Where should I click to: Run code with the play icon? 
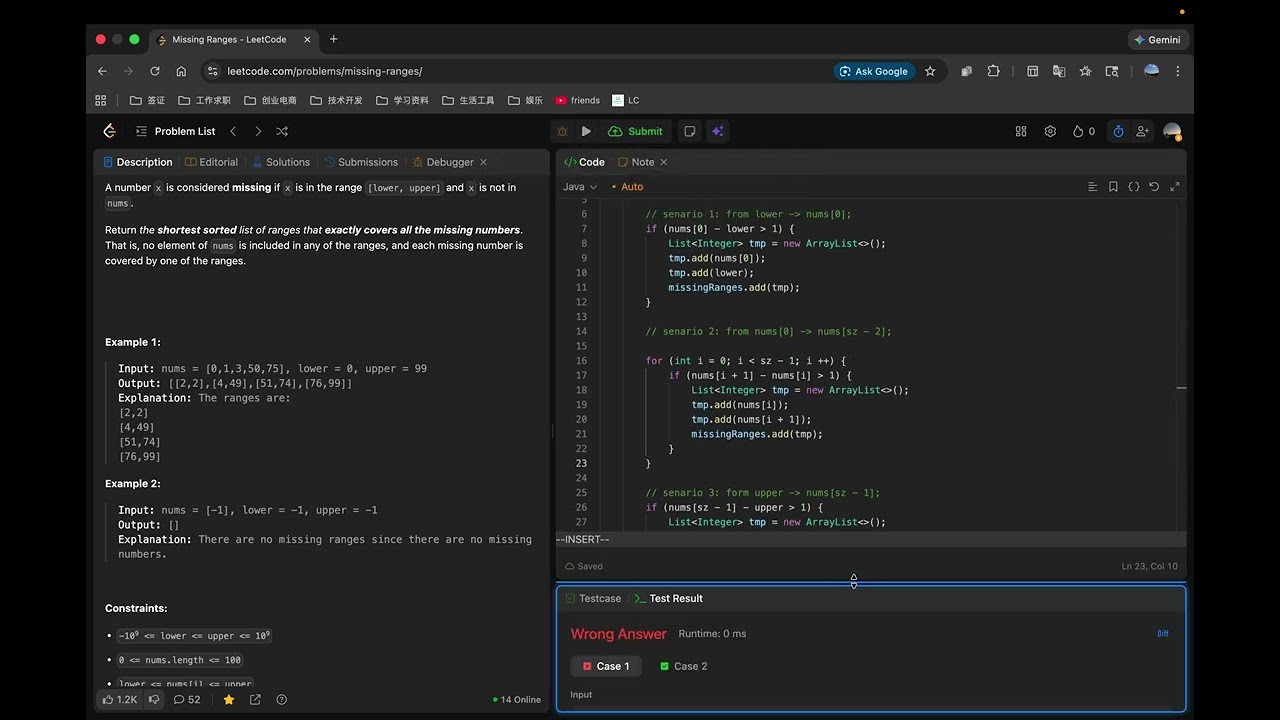(586, 131)
